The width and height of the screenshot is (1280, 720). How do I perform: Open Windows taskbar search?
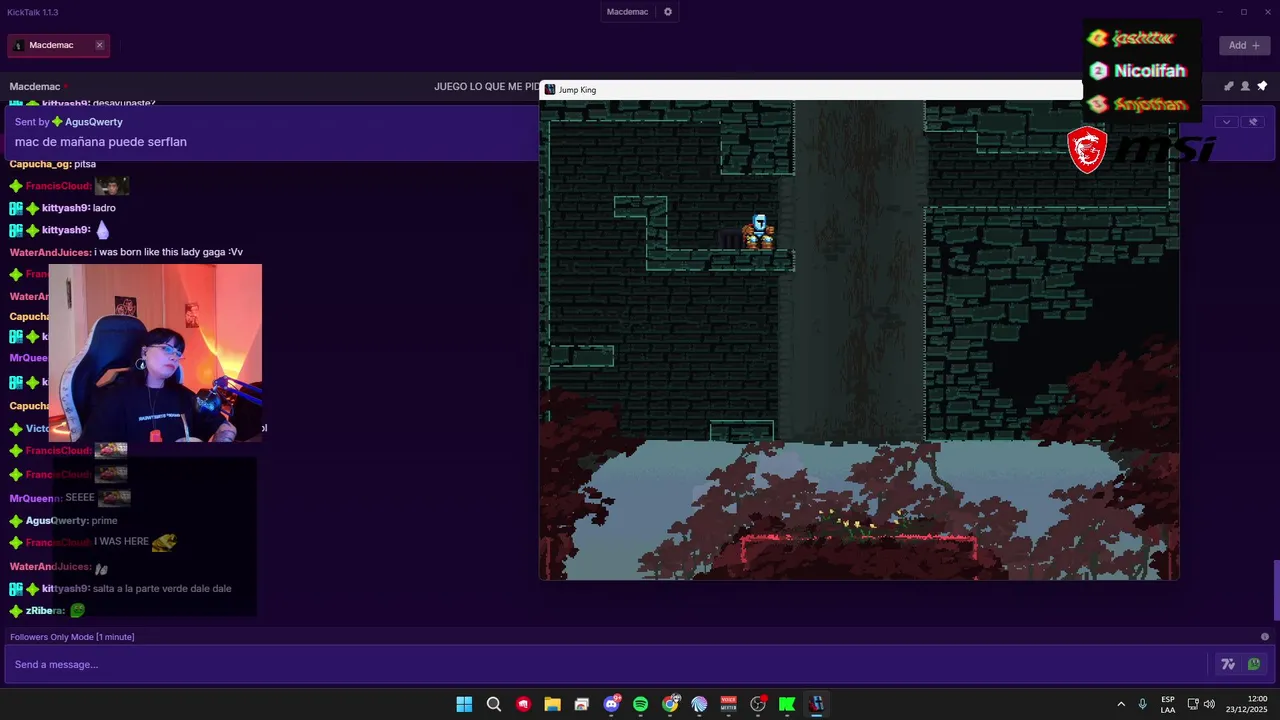[494, 704]
